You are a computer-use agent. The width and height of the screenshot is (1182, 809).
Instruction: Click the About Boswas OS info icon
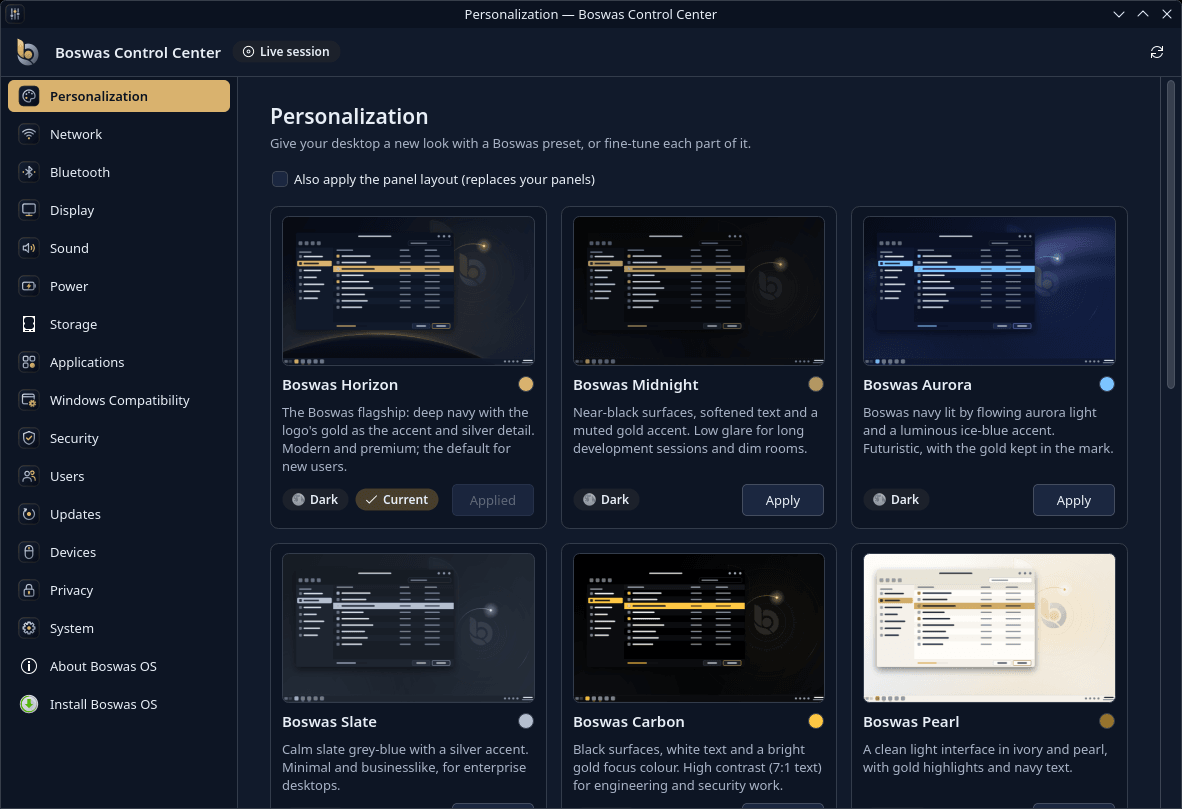tap(29, 666)
